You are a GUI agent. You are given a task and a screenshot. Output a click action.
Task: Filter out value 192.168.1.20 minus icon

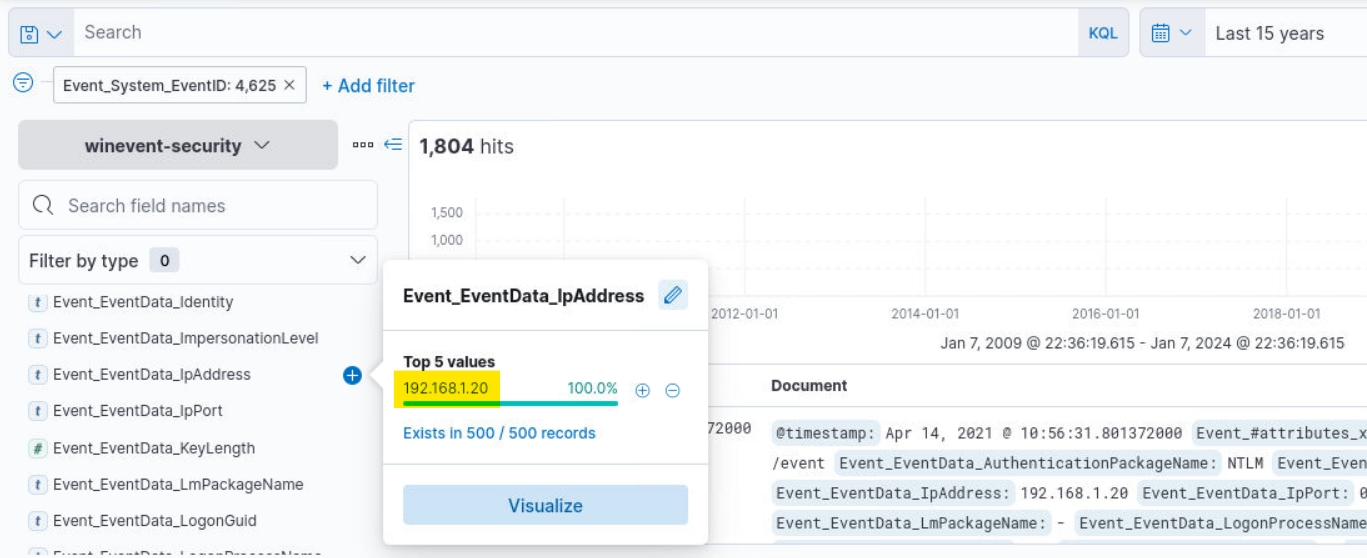(673, 390)
